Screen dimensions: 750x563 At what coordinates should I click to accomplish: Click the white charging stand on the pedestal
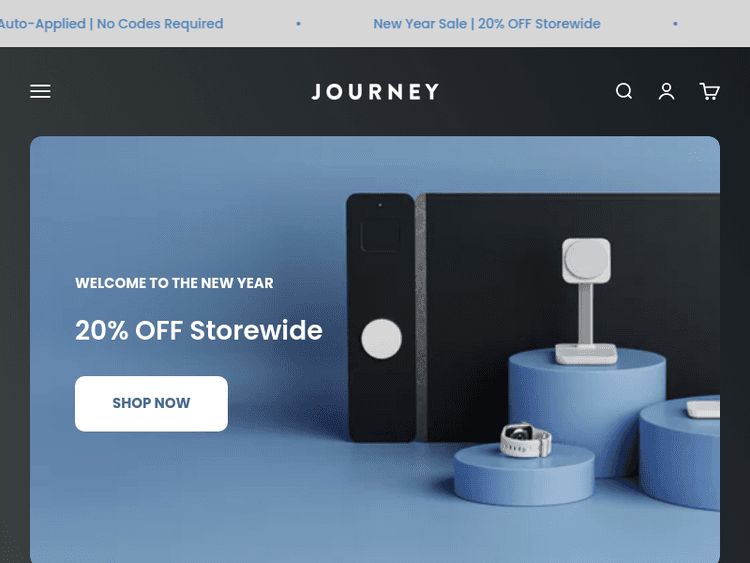click(x=586, y=301)
